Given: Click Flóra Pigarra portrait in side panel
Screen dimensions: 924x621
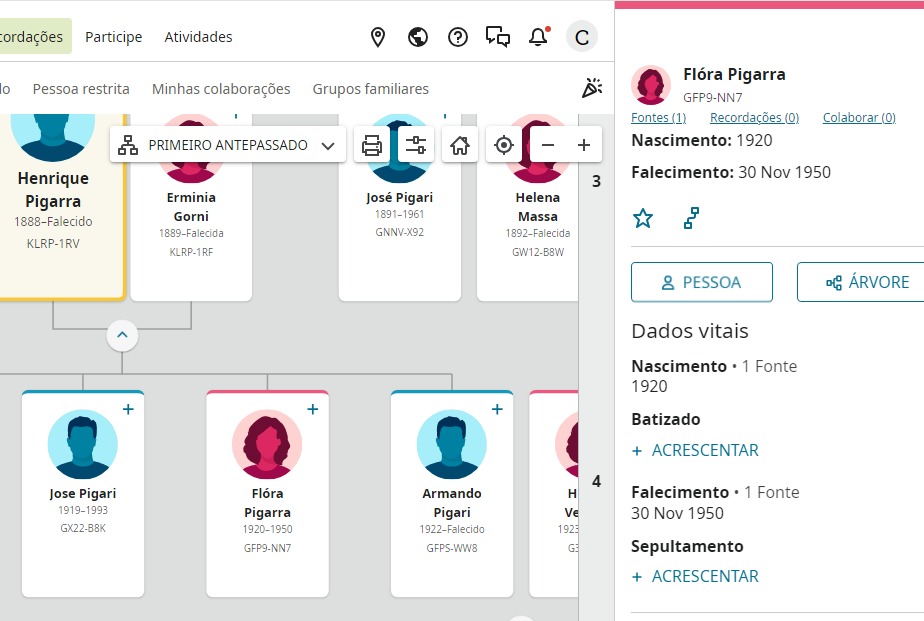Looking at the screenshot, I should [651, 85].
